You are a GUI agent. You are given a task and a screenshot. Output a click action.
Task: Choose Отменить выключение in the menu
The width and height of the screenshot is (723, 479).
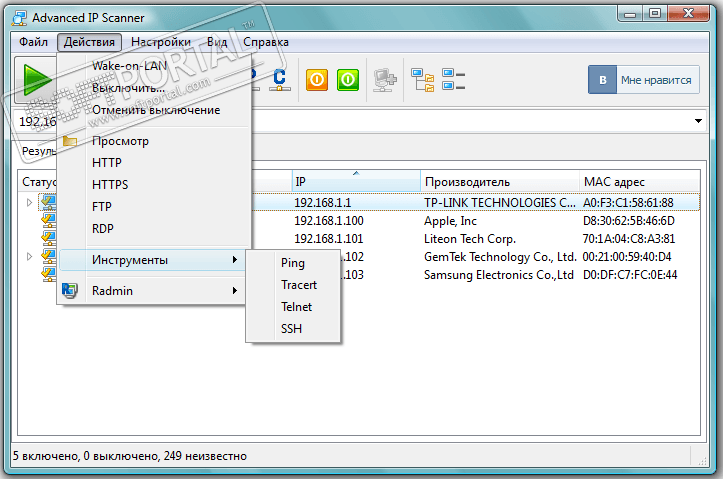[x=156, y=110]
